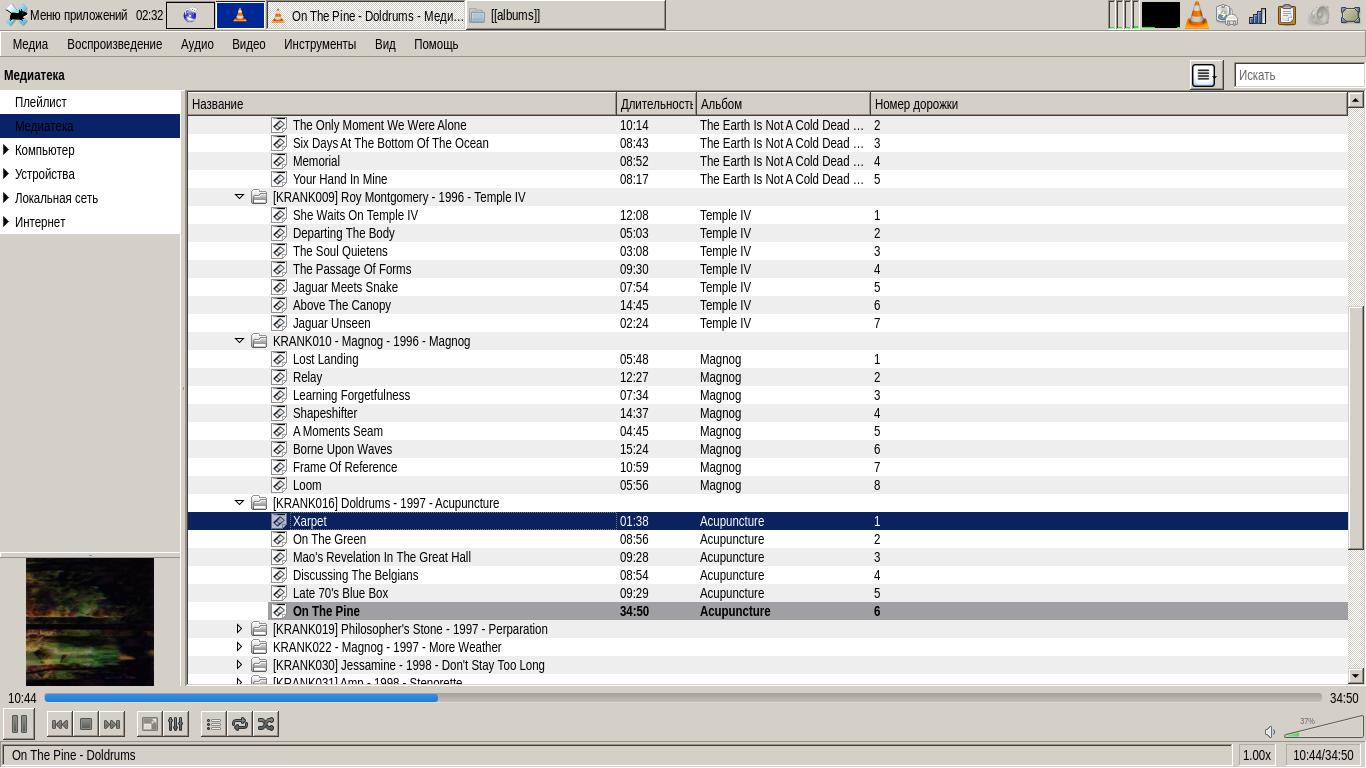Click the track icon beside Lost Landing

point(279,359)
